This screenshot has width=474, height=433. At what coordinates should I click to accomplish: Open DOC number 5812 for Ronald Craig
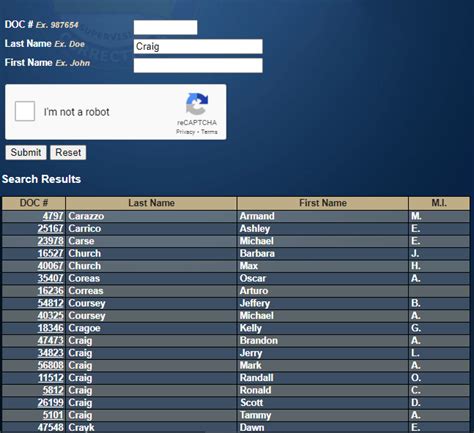[53, 390]
